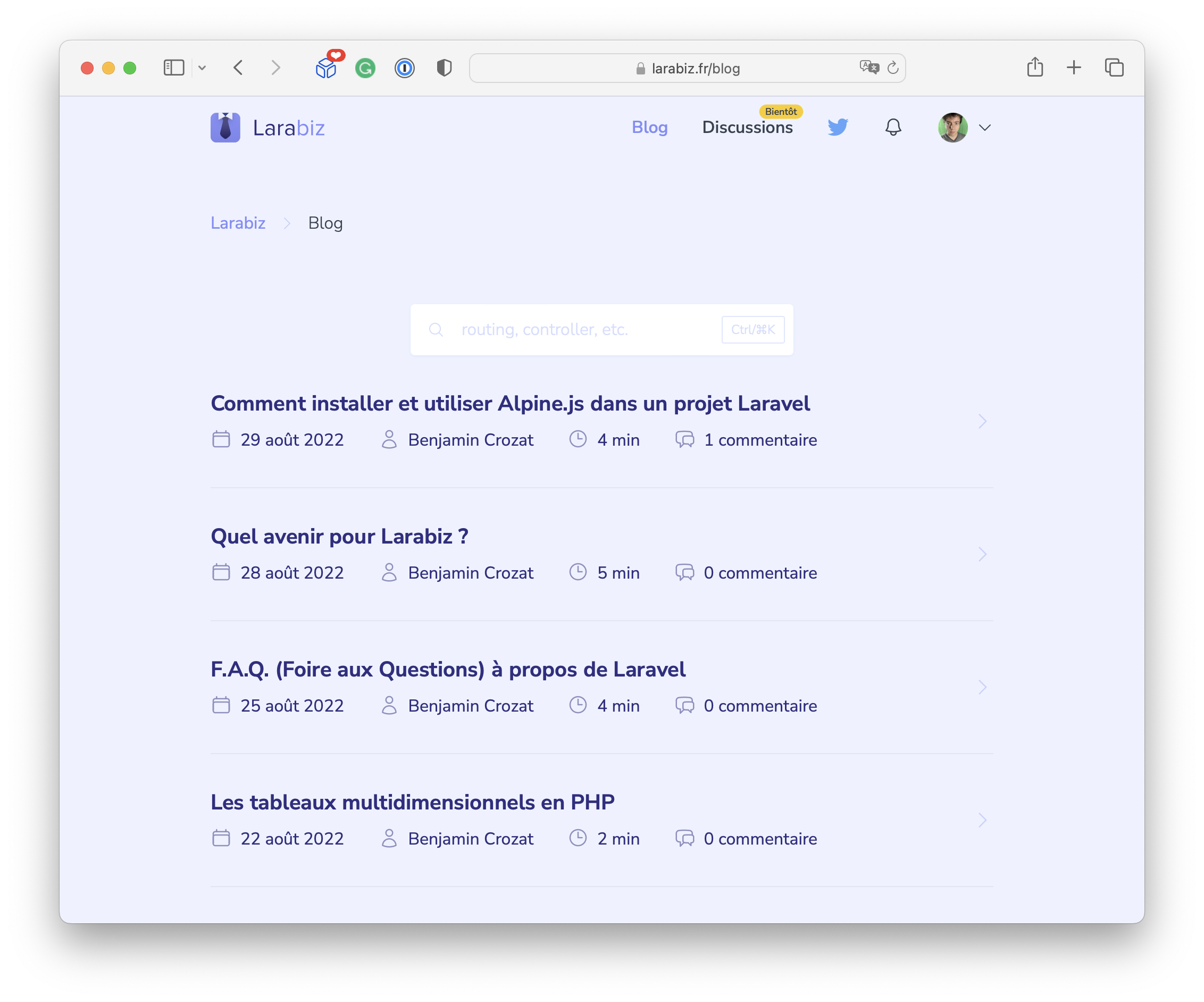The width and height of the screenshot is (1204, 1002).
Task: Click the clock icon on the 29 août row
Action: pos(578,439)
